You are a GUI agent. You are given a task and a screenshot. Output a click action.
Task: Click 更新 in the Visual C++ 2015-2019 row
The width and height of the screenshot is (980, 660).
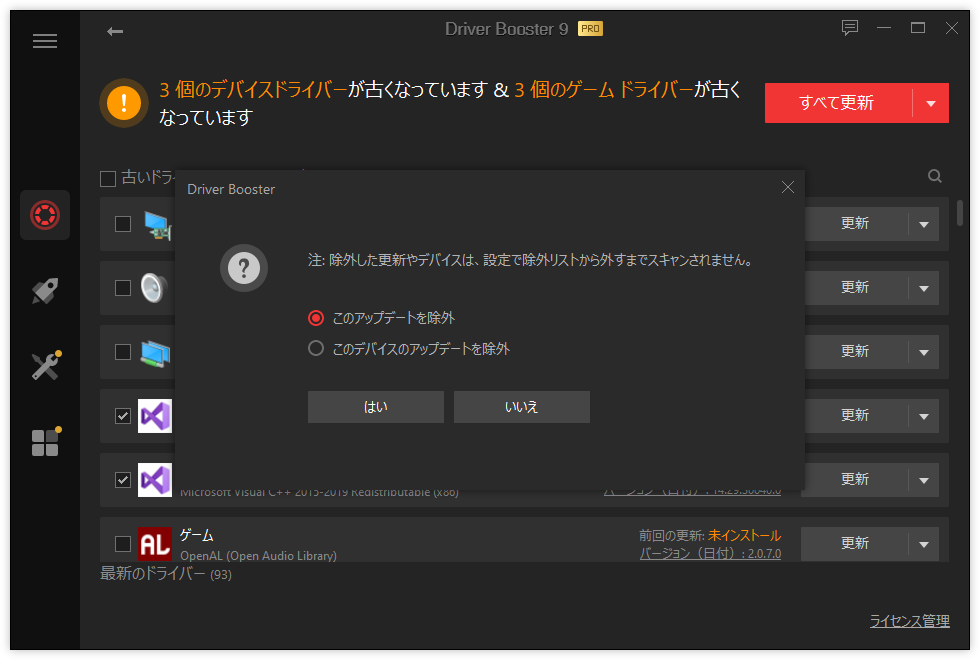pos(855,480)
